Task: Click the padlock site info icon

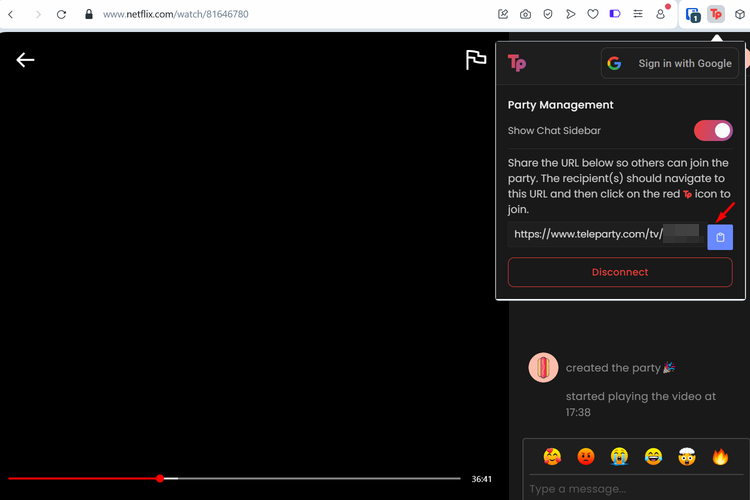Action: coord(88,14)
